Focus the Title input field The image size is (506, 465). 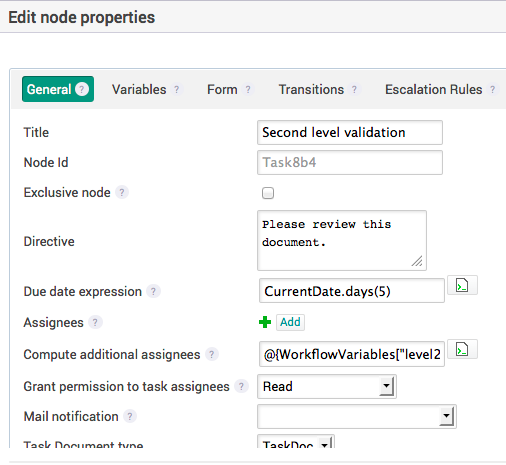pos(350,132)
